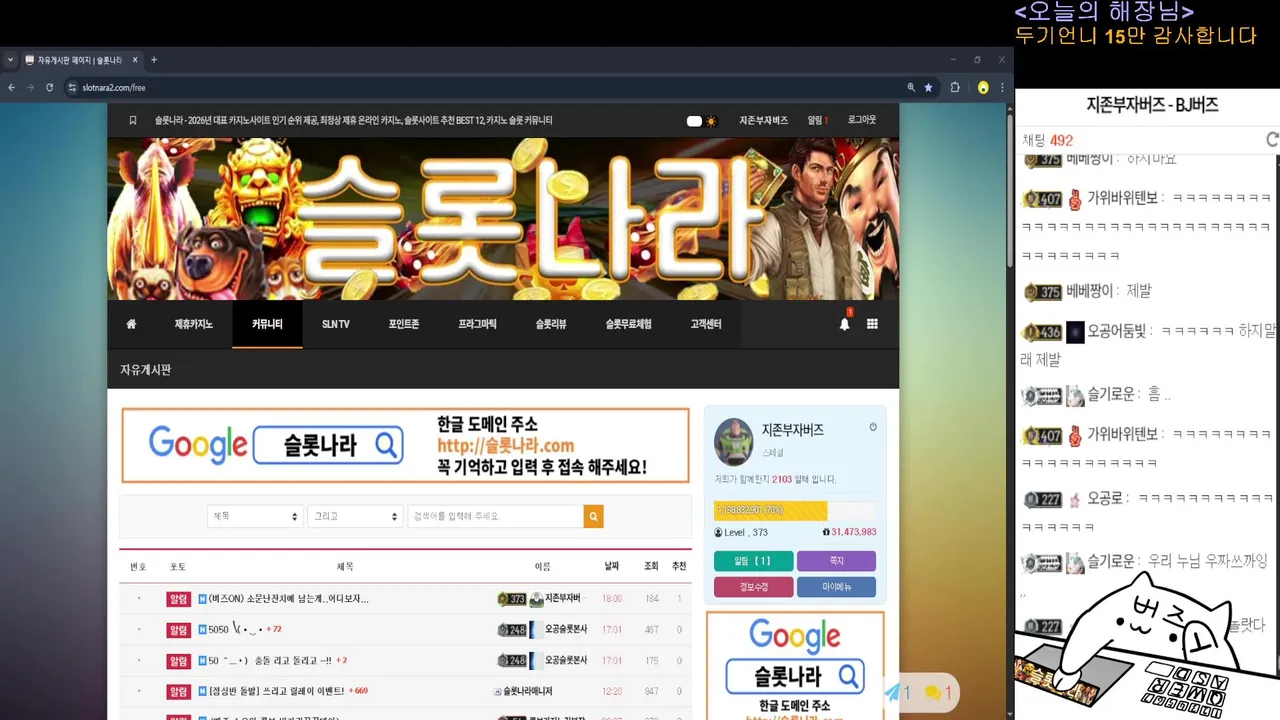The width and height of the screenshot is (1280, 720).
Task: Click the 31,473,983 points value
Action: (x=853, y=532)
